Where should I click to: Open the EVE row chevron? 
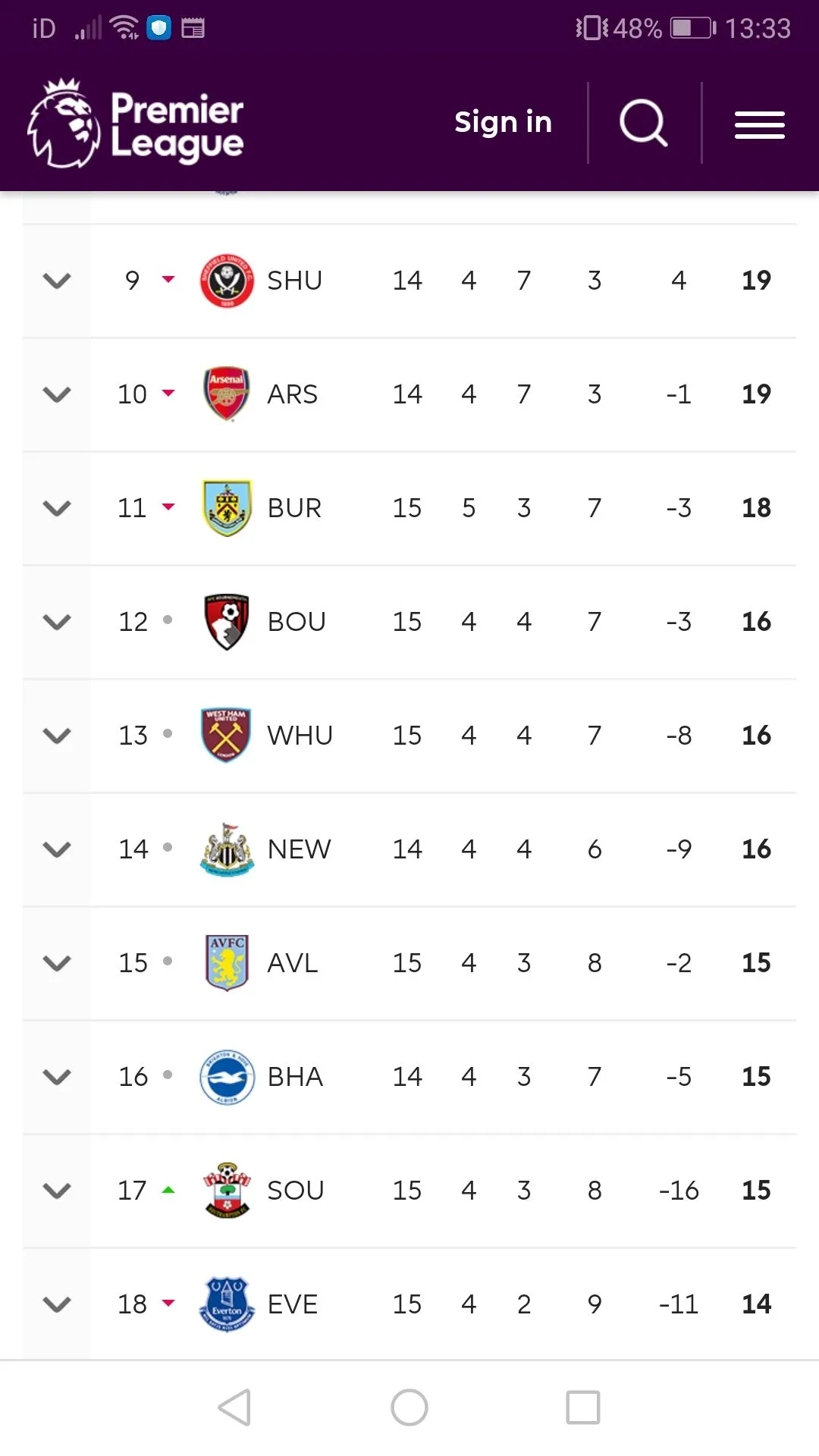pos(57,1305)
